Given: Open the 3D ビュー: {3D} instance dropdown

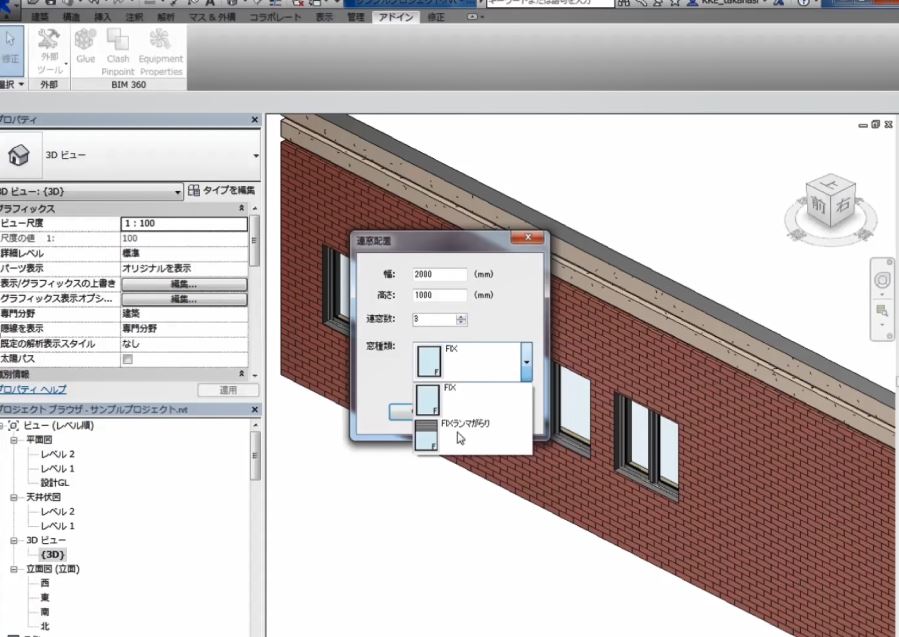Looking at the screenshot, I should [x=178, y=191].
